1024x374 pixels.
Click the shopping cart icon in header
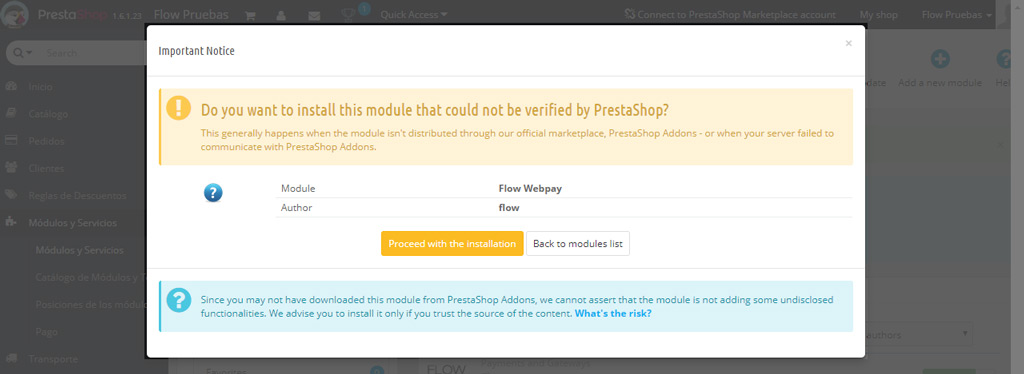(250, 15)
